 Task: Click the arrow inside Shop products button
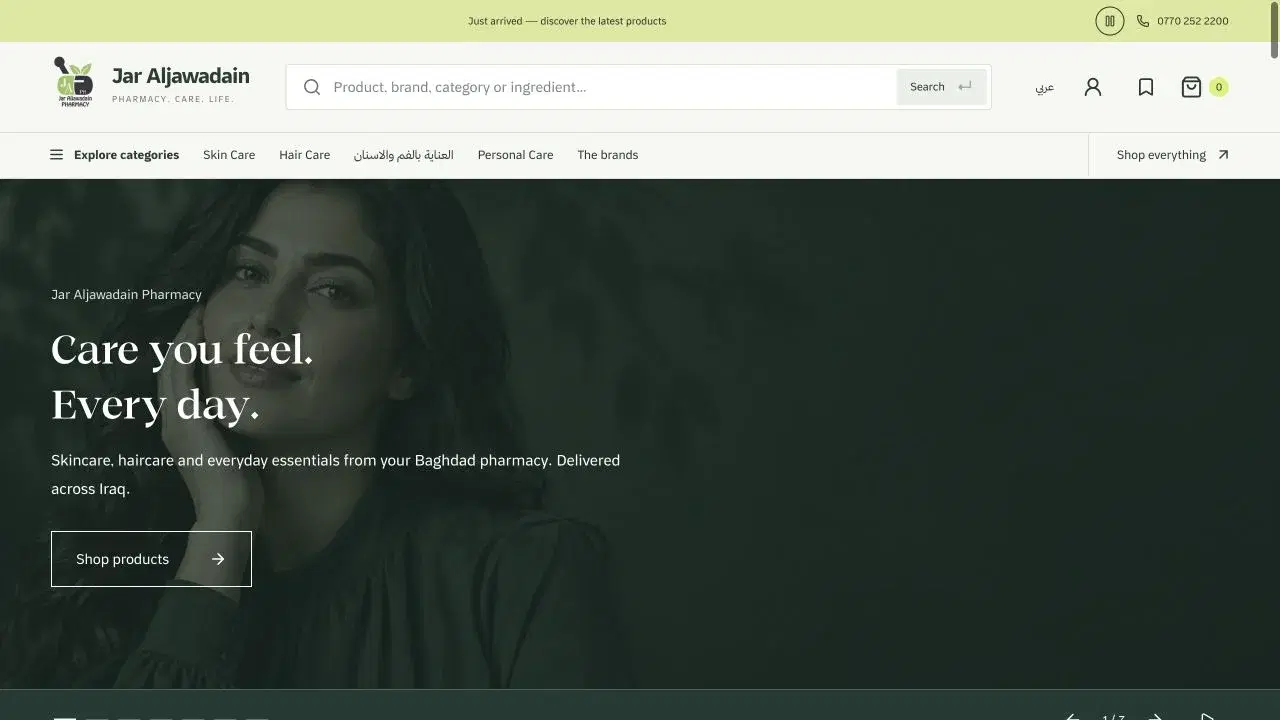pos(218,559)
